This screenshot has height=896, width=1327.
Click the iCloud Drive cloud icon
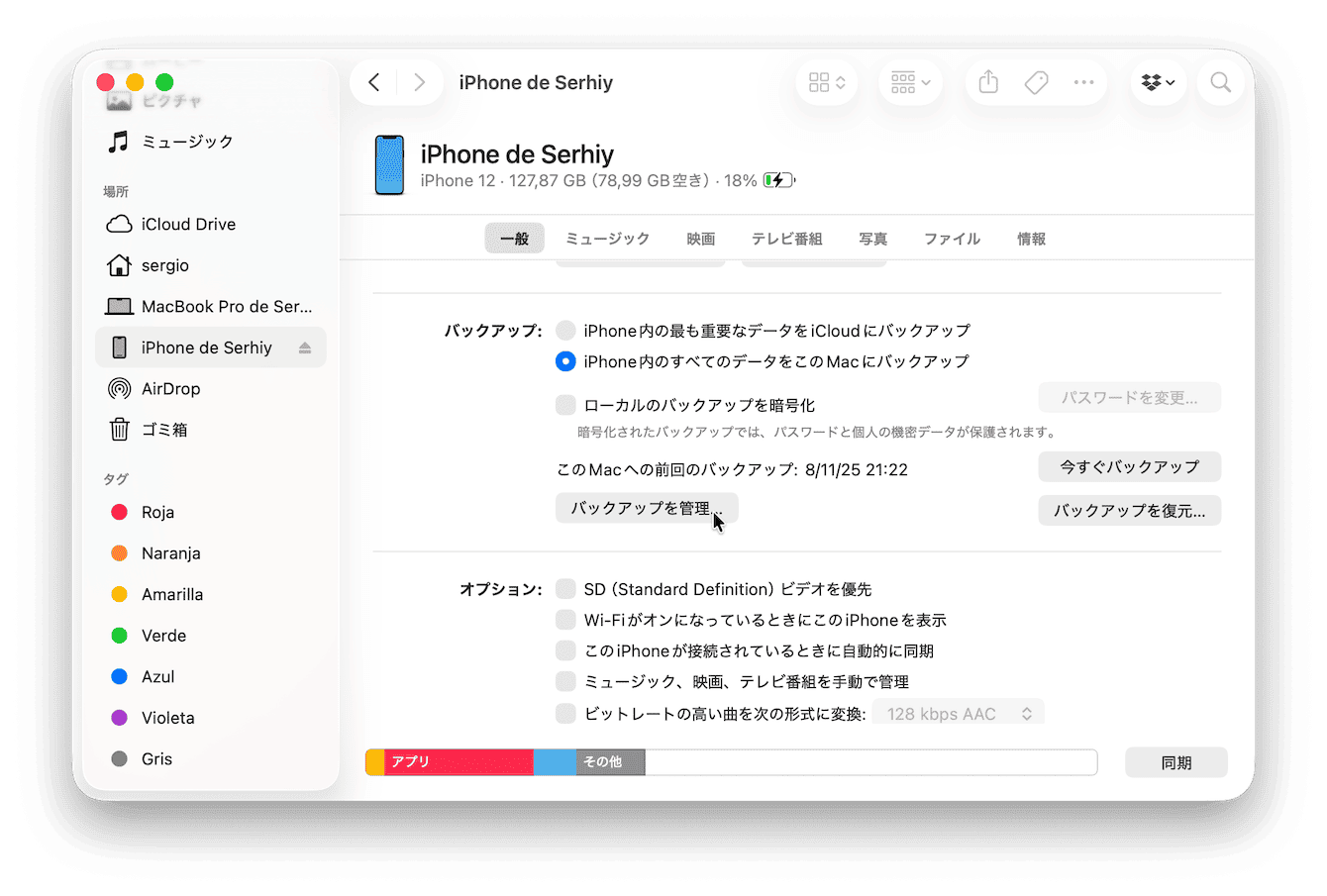point(119,224)
